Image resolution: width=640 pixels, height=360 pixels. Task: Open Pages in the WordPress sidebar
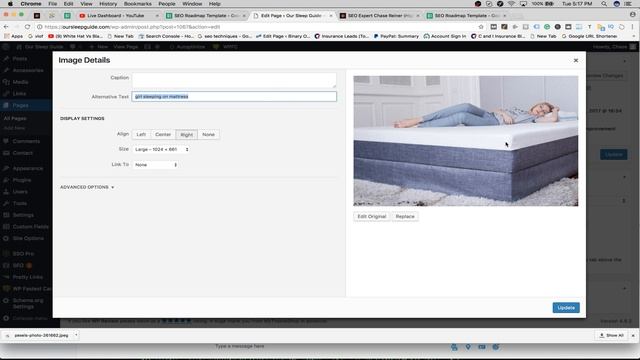pyautogui.click(x=20, y=105)
